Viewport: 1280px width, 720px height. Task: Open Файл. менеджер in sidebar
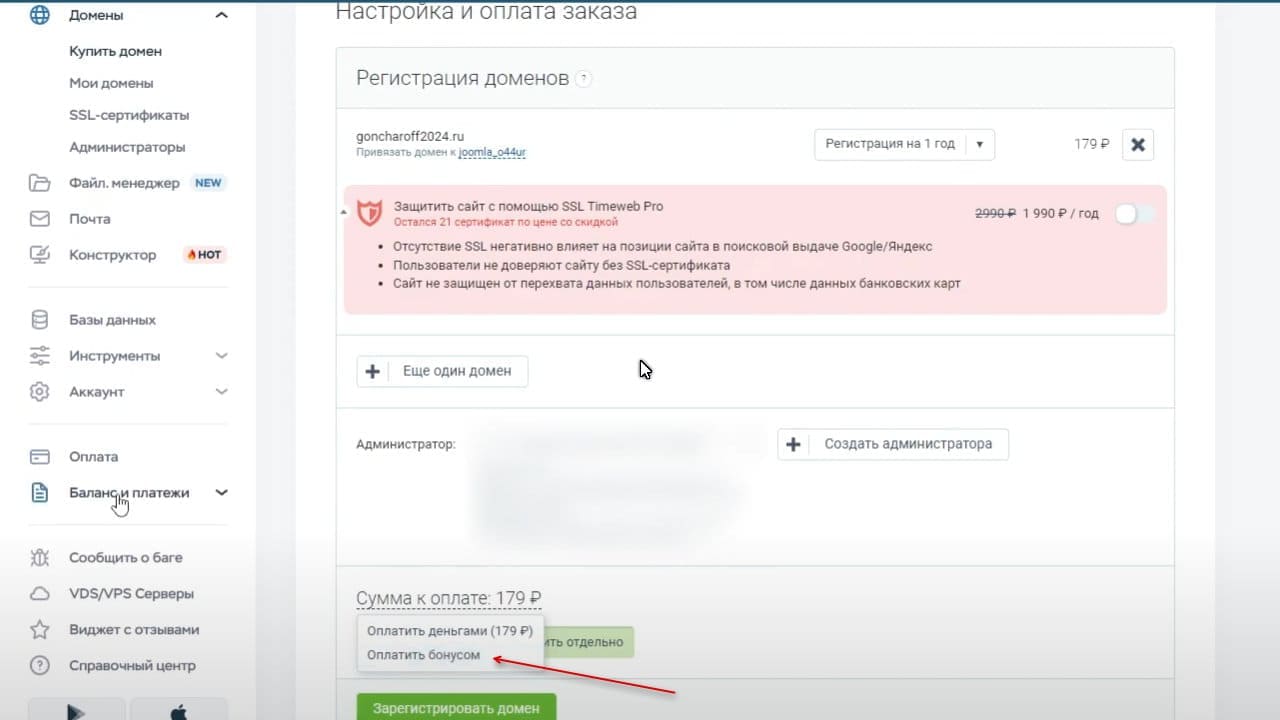pos(124,183)
